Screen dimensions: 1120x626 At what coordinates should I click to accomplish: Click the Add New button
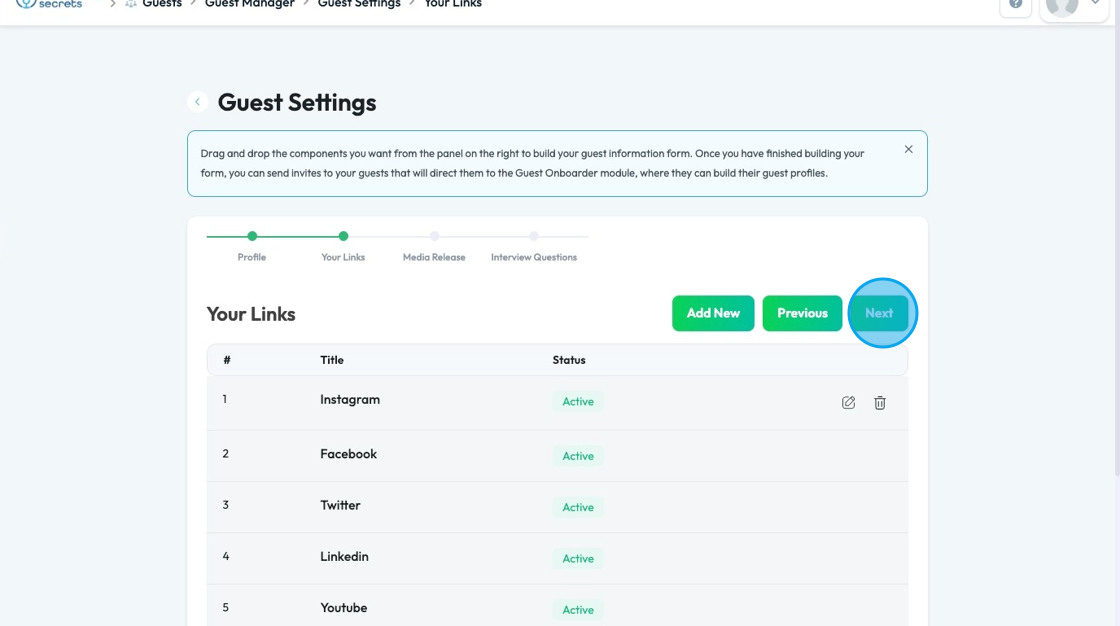[713, 313]
